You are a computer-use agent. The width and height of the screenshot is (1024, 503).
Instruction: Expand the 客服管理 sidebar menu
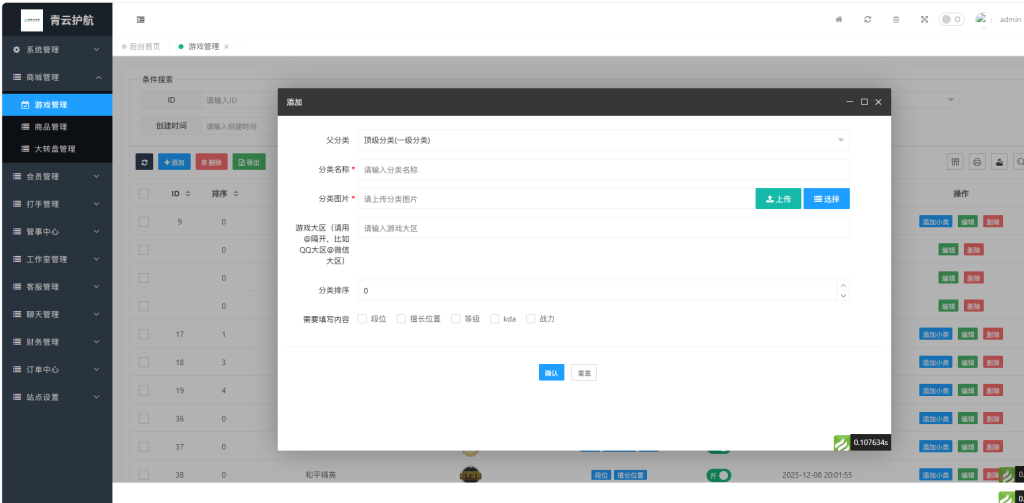coord(56,287)
